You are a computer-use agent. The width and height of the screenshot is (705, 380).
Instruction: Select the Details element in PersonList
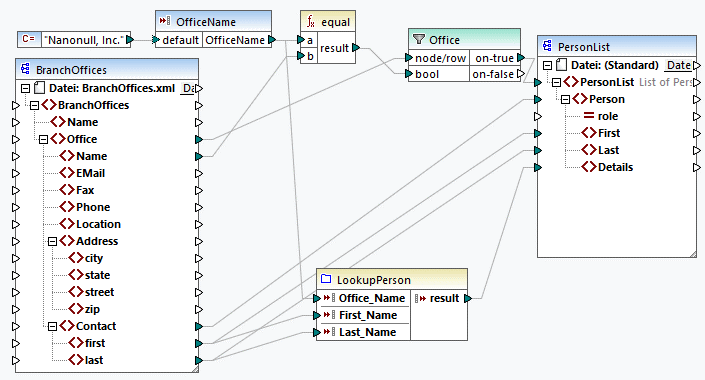coord(615,167)
